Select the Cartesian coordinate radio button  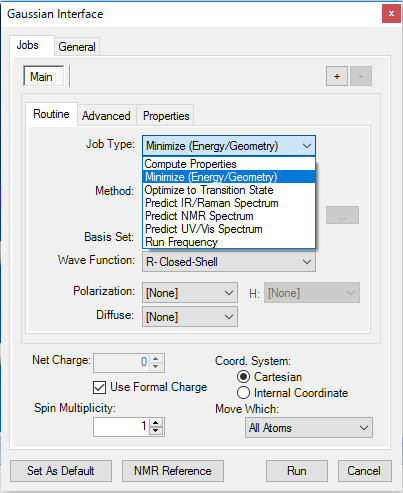[243, 377]
